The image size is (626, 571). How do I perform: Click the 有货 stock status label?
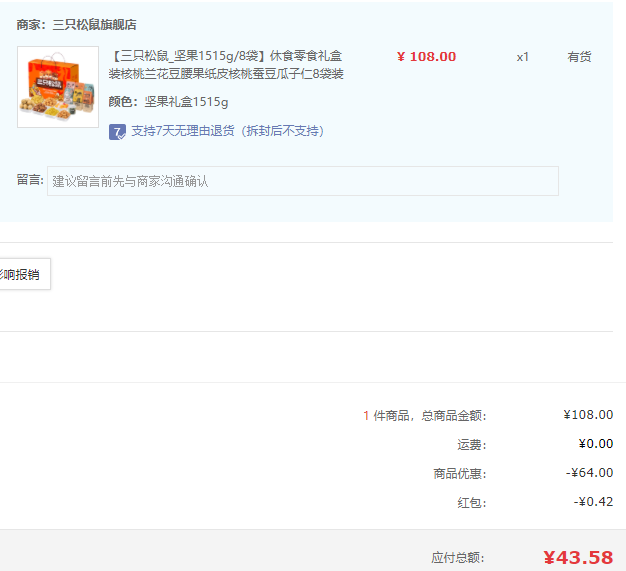579,57
